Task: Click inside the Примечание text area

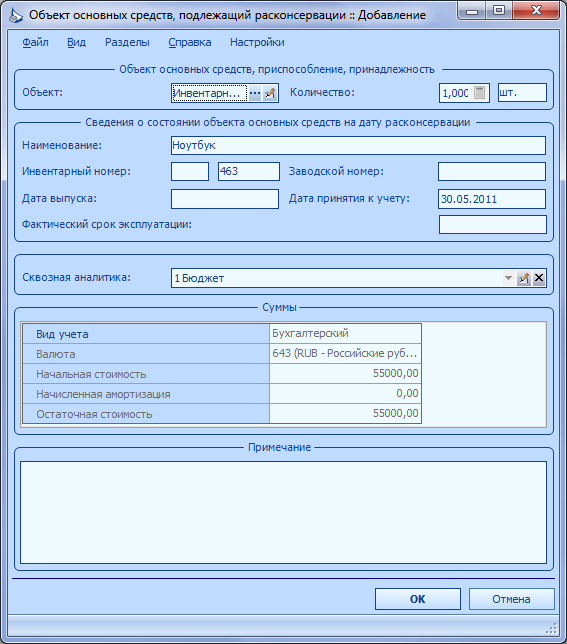Action: pos(283,512)
